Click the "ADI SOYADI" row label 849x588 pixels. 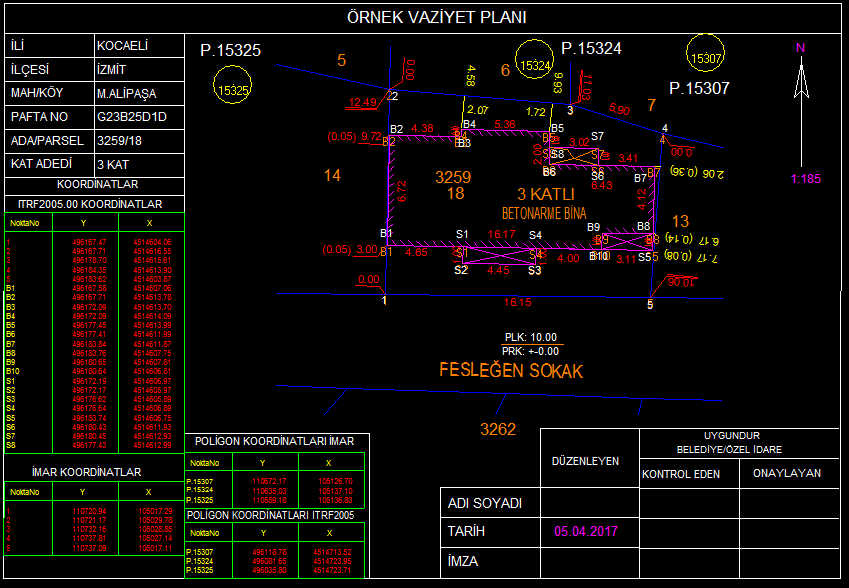pyautogui.click(x=485, y=504)
